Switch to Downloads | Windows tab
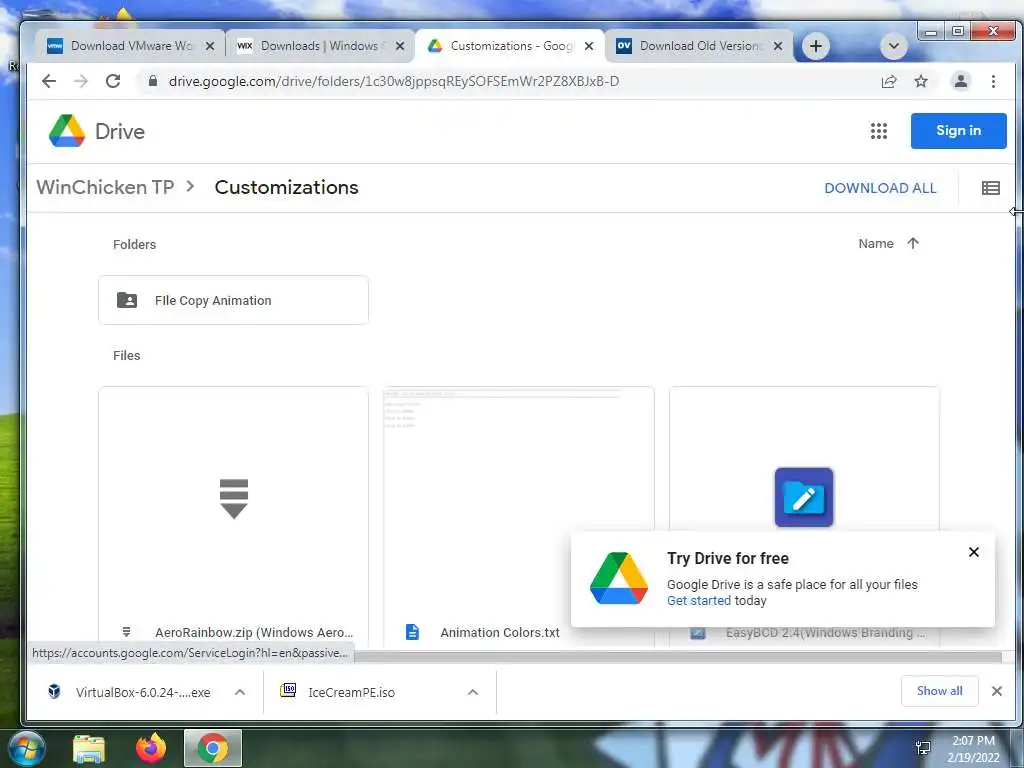Image resolution: width=1024 pixels, height=768 pixels. click(x=320, y=46)
